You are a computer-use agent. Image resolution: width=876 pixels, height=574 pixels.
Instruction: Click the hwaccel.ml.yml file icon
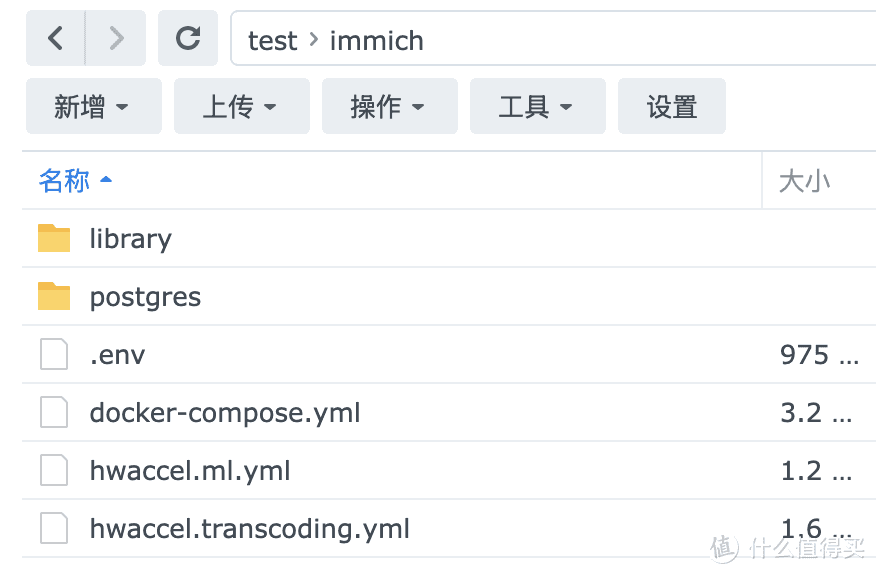(x=54, y=471)
